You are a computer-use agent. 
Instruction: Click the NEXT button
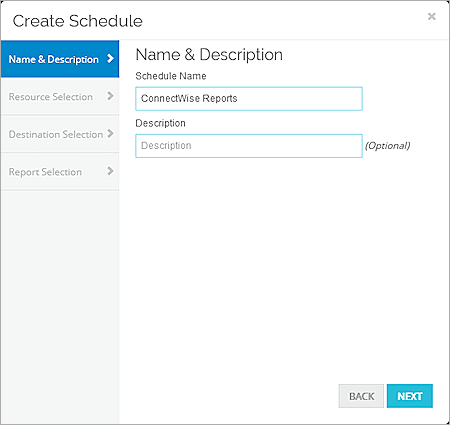410,396
